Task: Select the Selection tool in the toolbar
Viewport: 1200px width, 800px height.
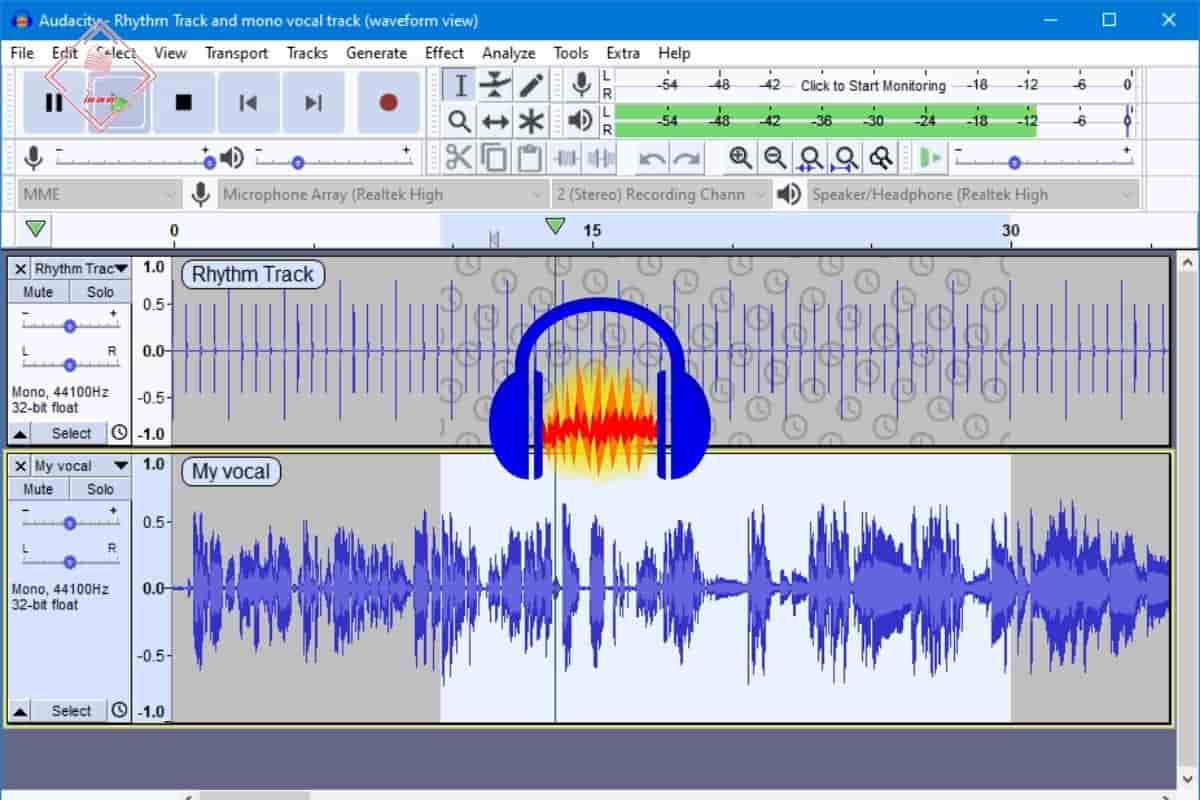Action: (x=461, y=85)
